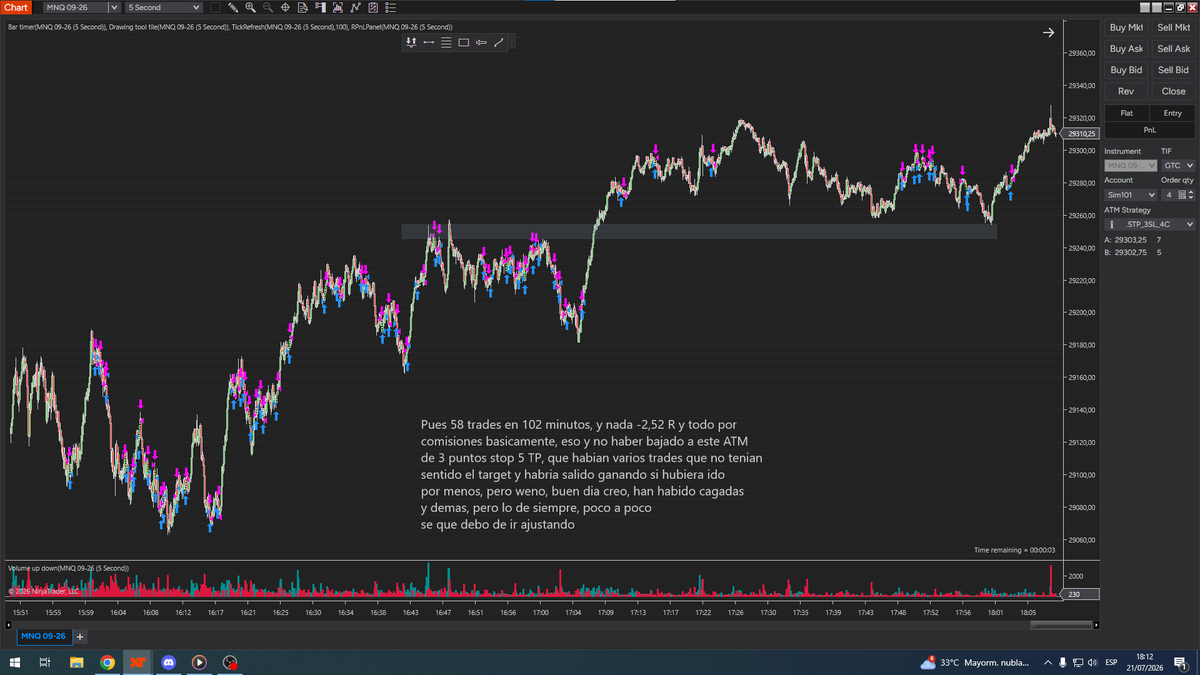Open the OBS recording taskbar icon
This screenshot has width=1200, height=675.
tap(230, 662)
